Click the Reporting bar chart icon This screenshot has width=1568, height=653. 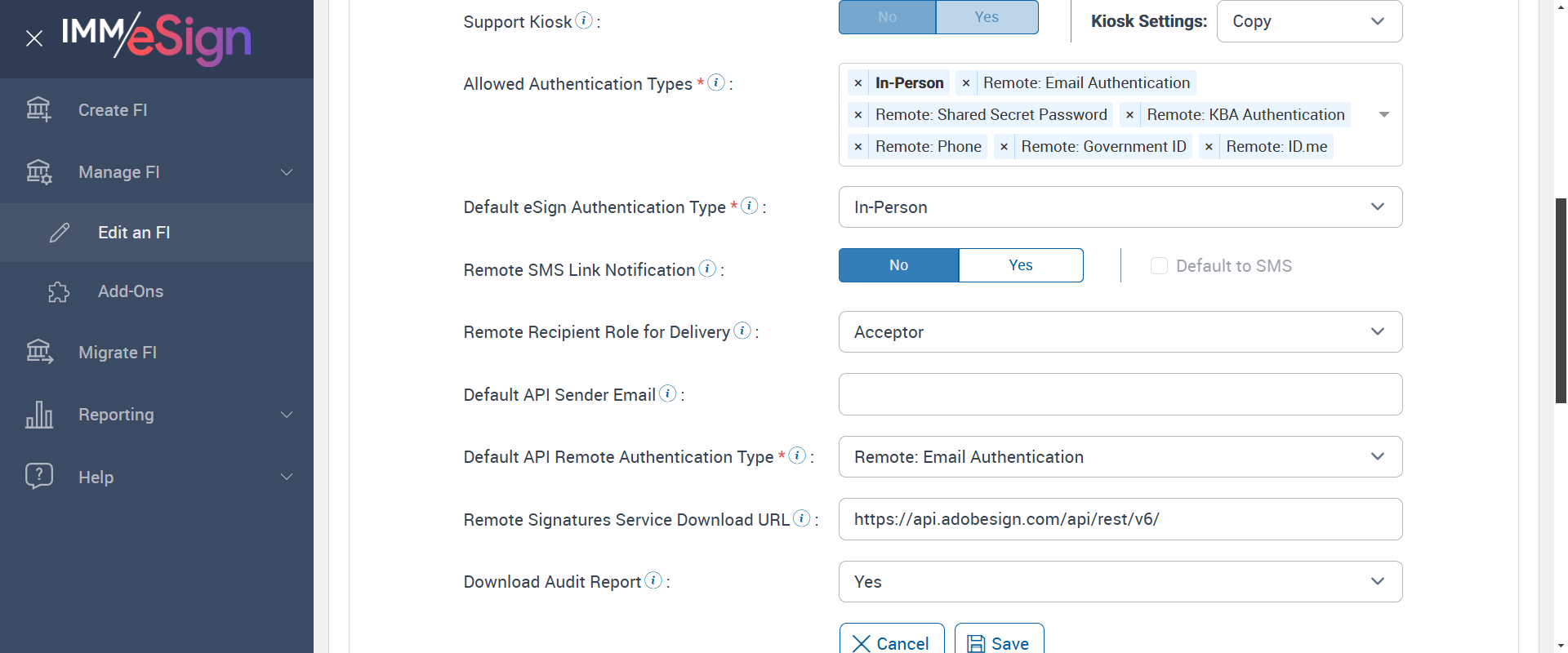click(x=39, y=415)
